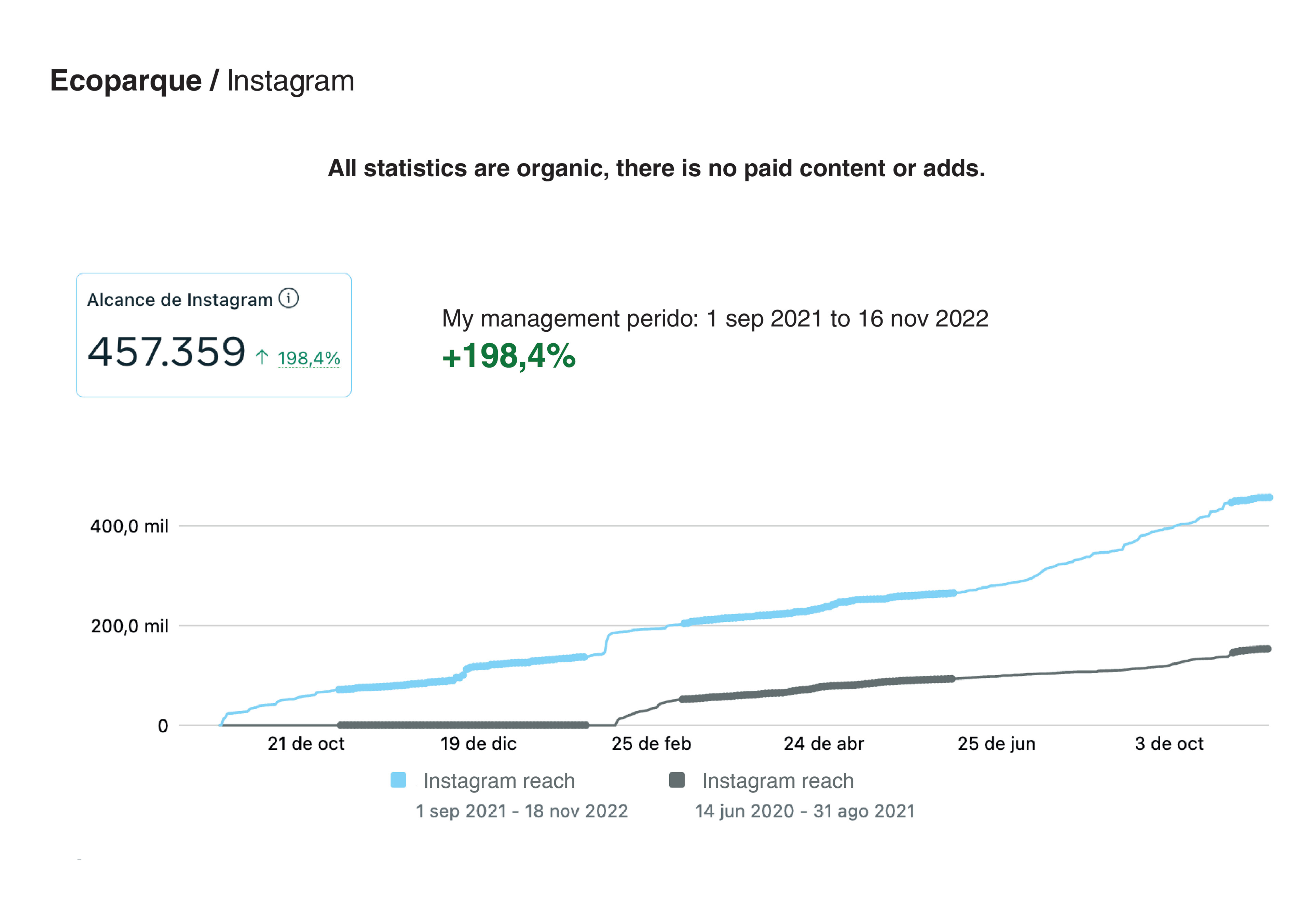Click the green upward arrow icon
The height and width of the screenshot is (924, 1312).
tap(262, 358)
